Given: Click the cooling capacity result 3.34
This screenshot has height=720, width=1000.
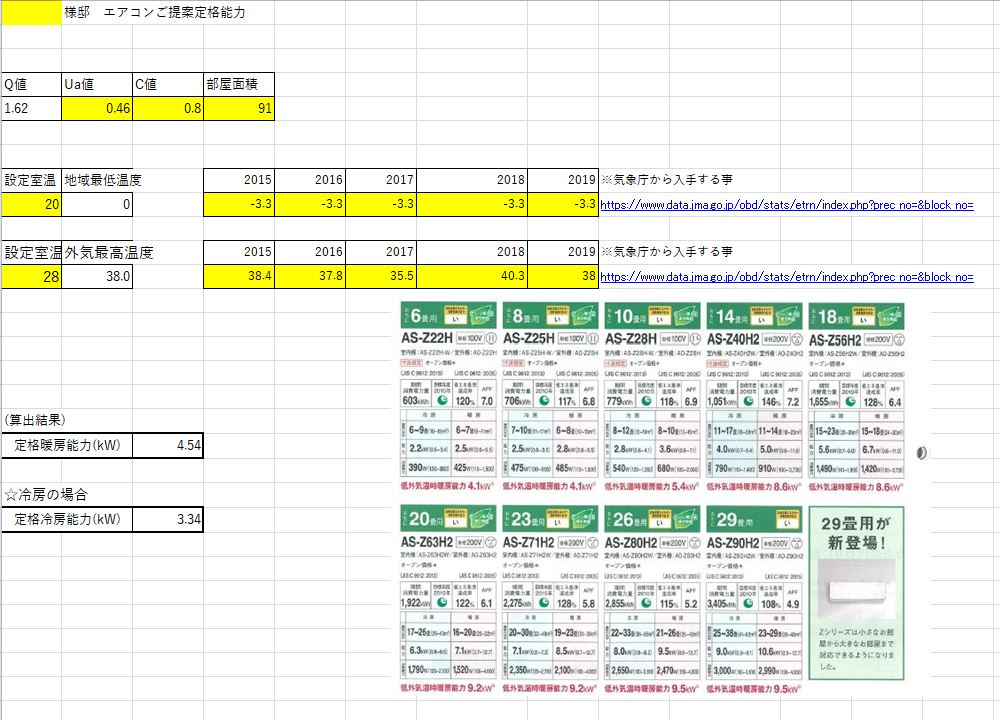Looking at the screenshot, I should click(x=168, y=519).
